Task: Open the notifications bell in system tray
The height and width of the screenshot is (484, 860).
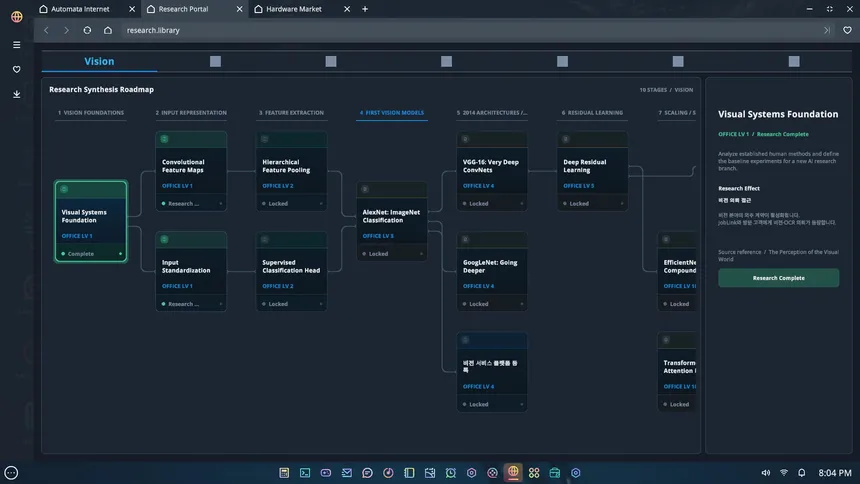Action: [x=801, y=472]
